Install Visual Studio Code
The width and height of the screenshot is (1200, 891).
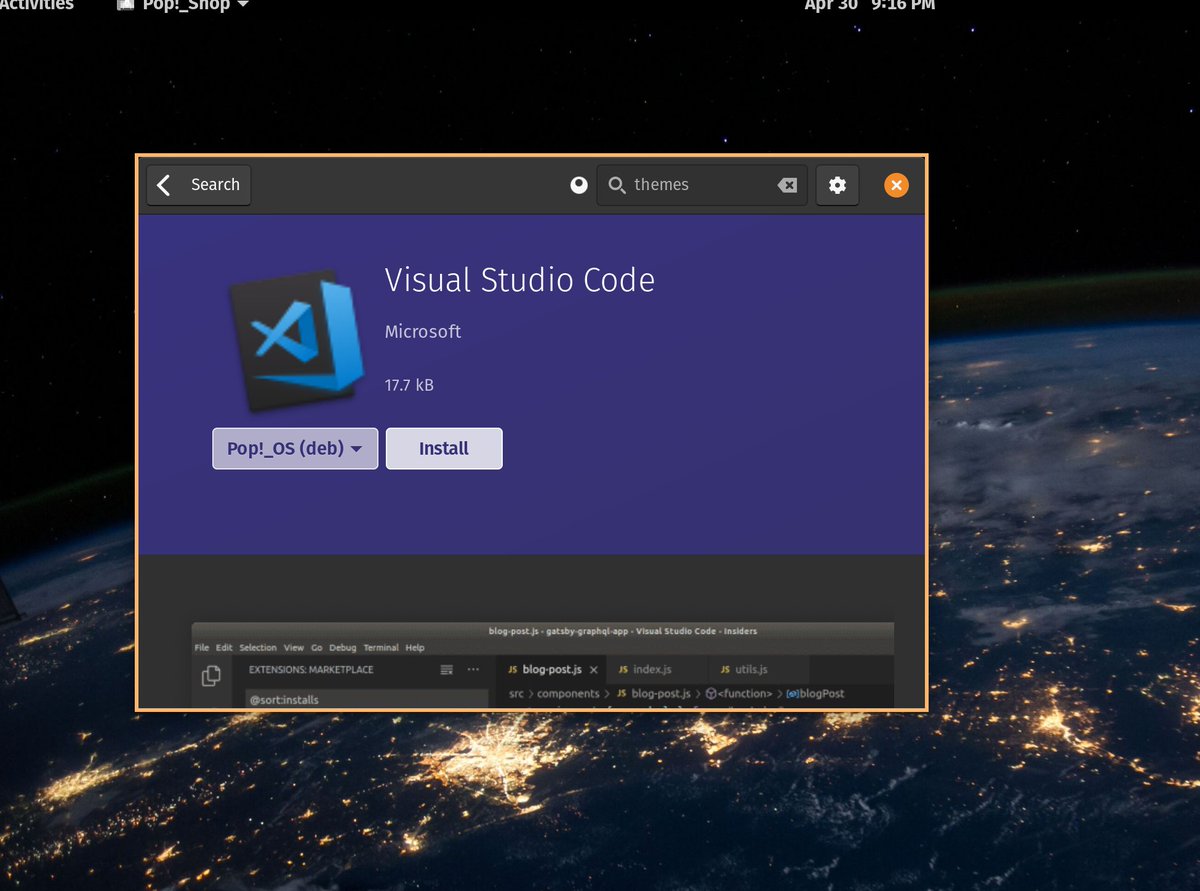tap(444, 448)
